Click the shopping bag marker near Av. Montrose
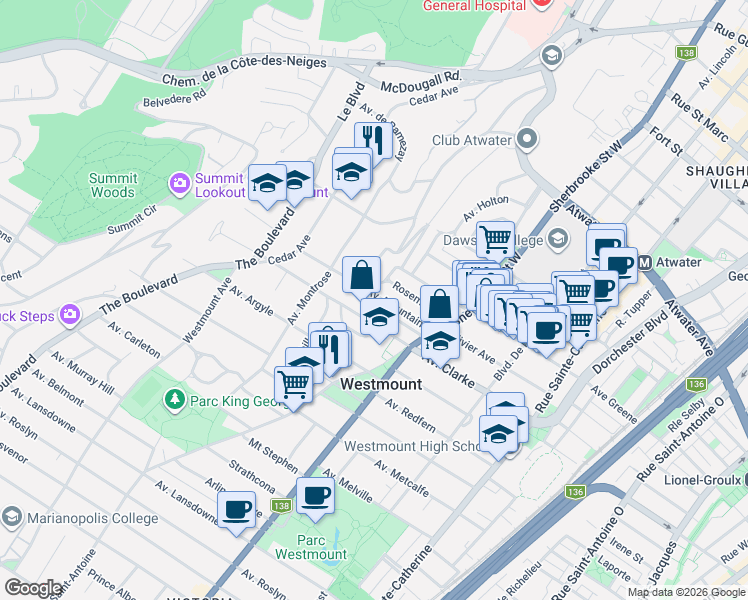The image size is (748, 600). click(362, 275)
